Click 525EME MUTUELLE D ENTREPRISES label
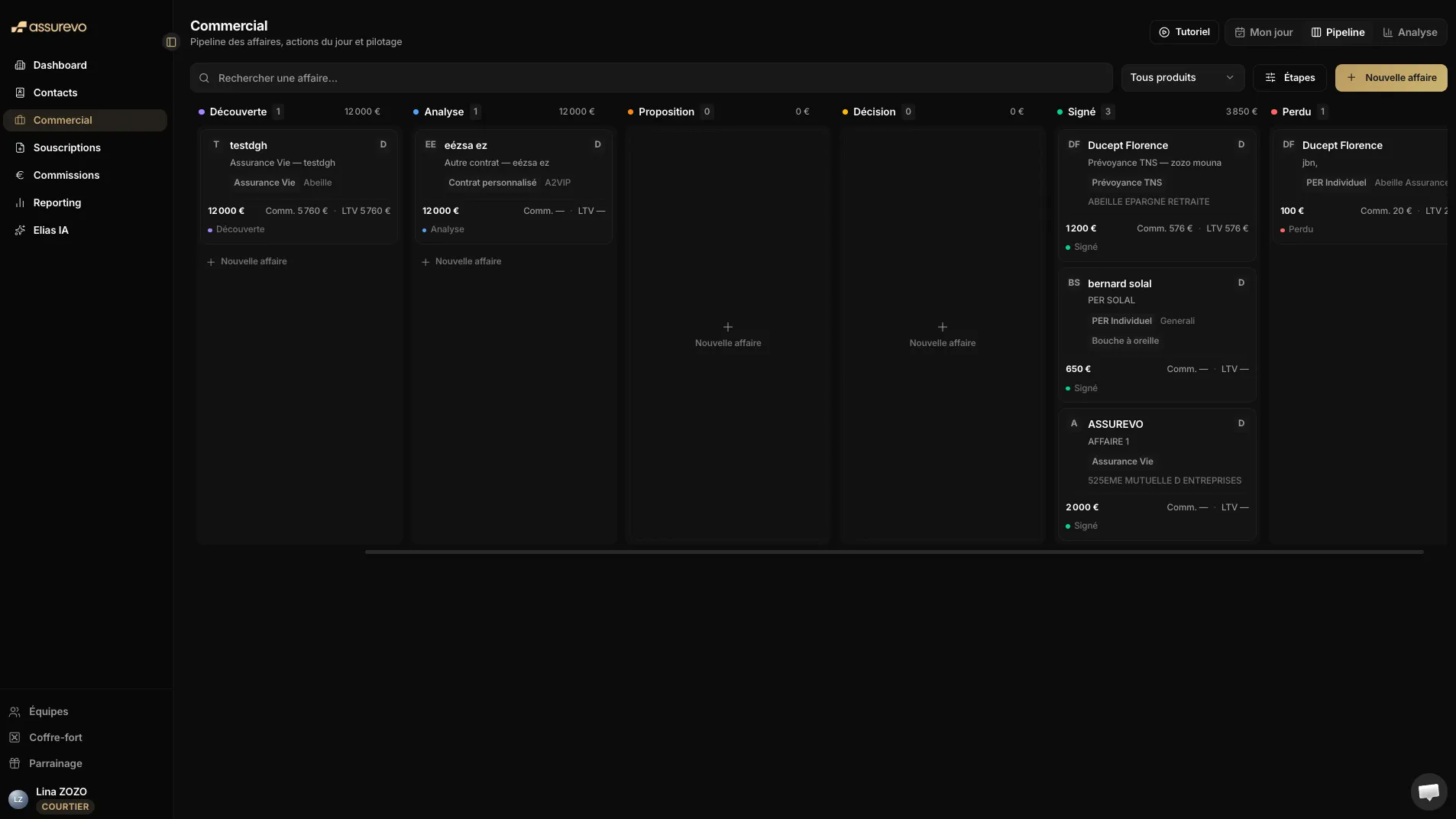The image size is (1456, 819). pyautogui.click(x=1165, y=481)
